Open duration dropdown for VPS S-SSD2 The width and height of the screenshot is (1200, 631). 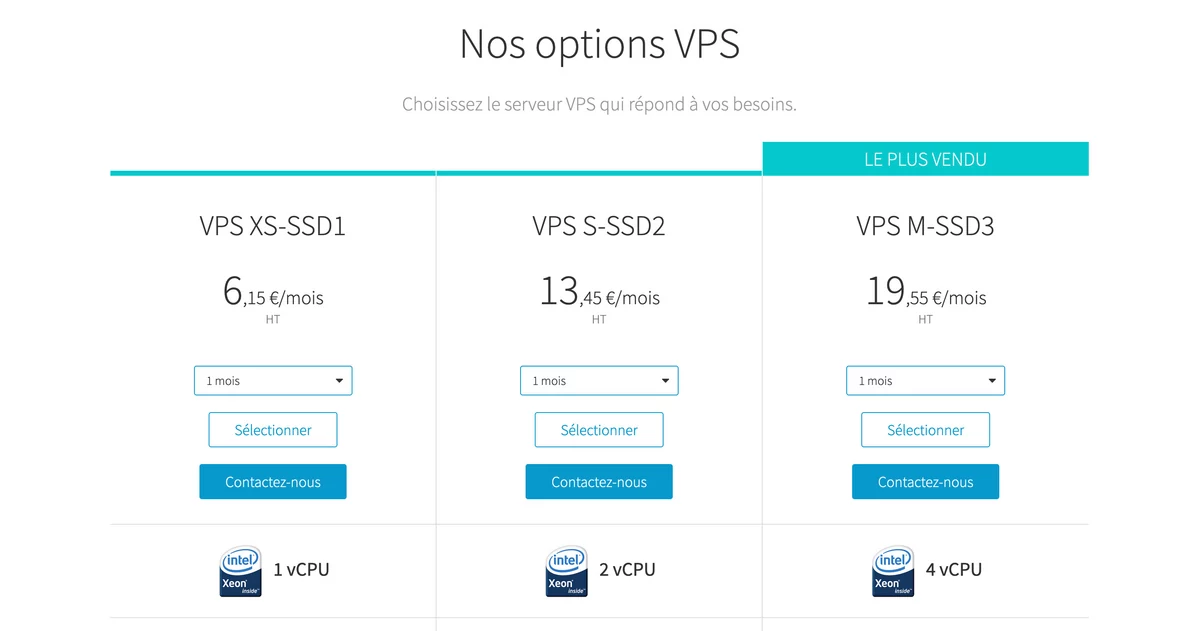tap(599, 381)
